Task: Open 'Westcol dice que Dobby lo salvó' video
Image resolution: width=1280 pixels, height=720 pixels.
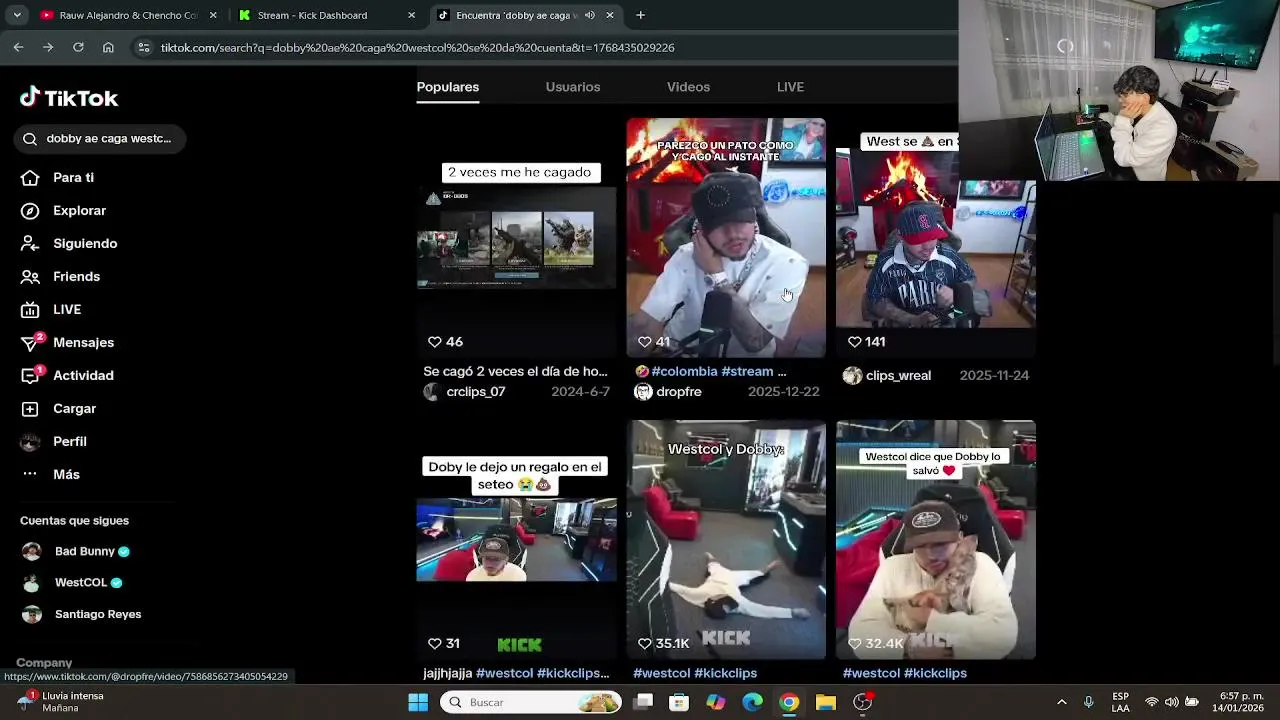Action: [x=936, y=540]
